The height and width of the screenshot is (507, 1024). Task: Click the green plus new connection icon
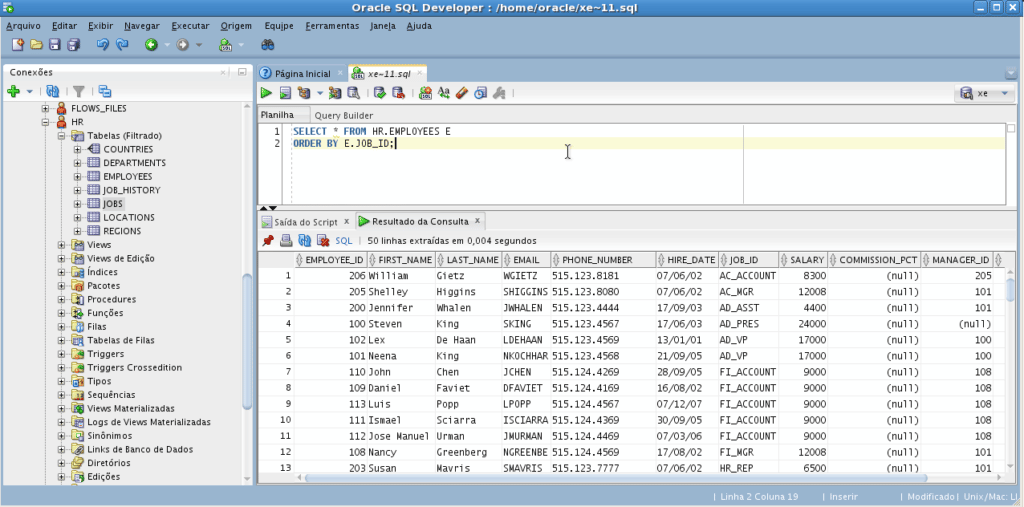pos(14,91)
